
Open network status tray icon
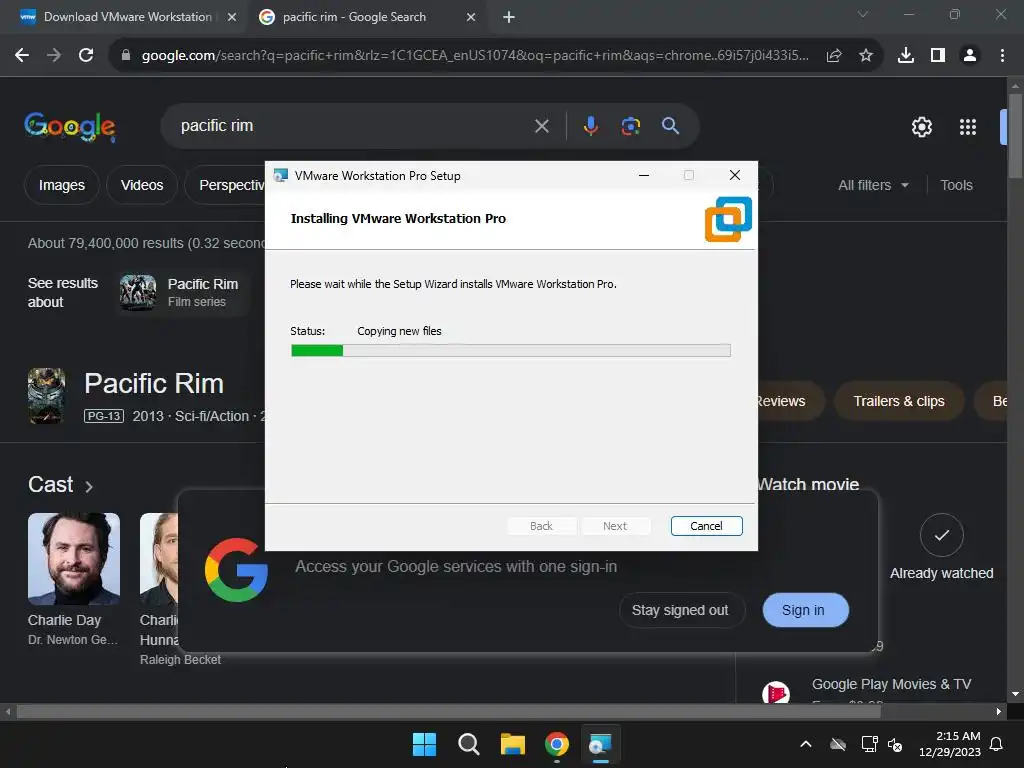click(x=869, y=744)
